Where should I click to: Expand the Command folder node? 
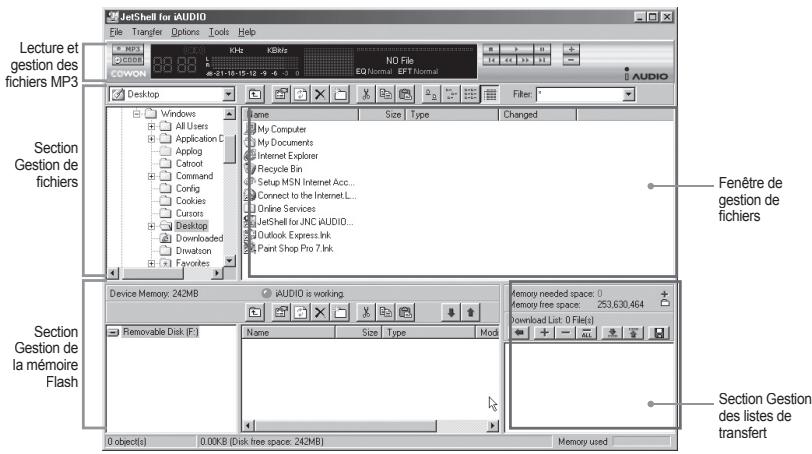152,176
